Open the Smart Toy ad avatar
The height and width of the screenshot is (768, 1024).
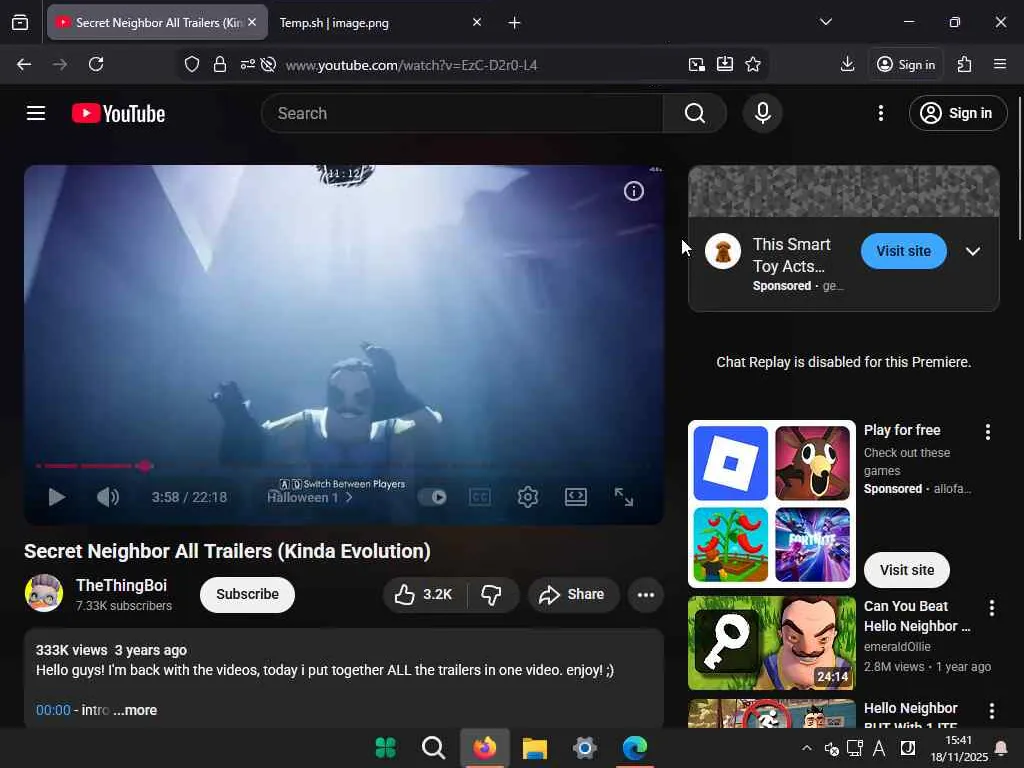pos(723,251)
